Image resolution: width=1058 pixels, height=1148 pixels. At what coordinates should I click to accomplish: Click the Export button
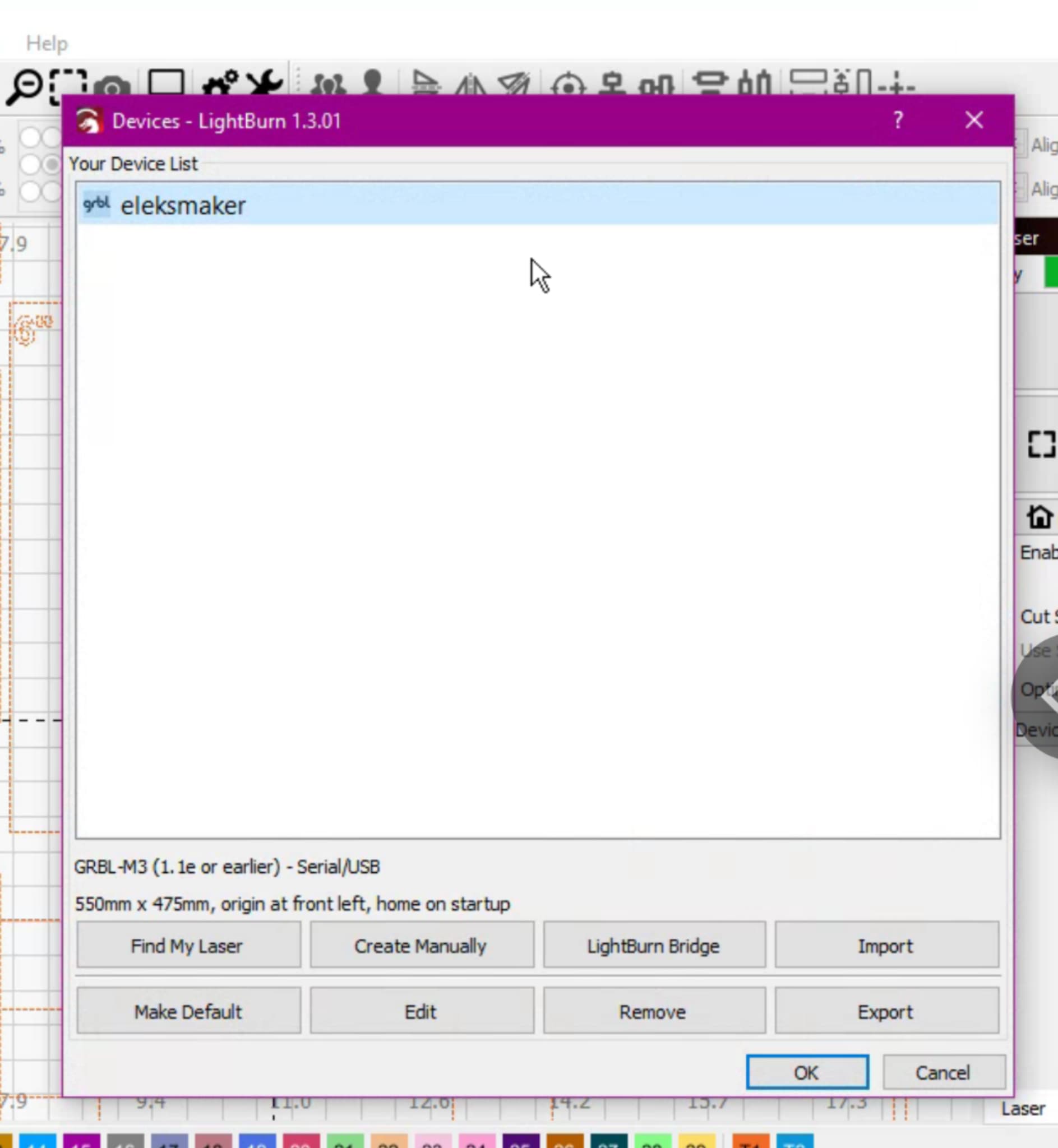886,1011
